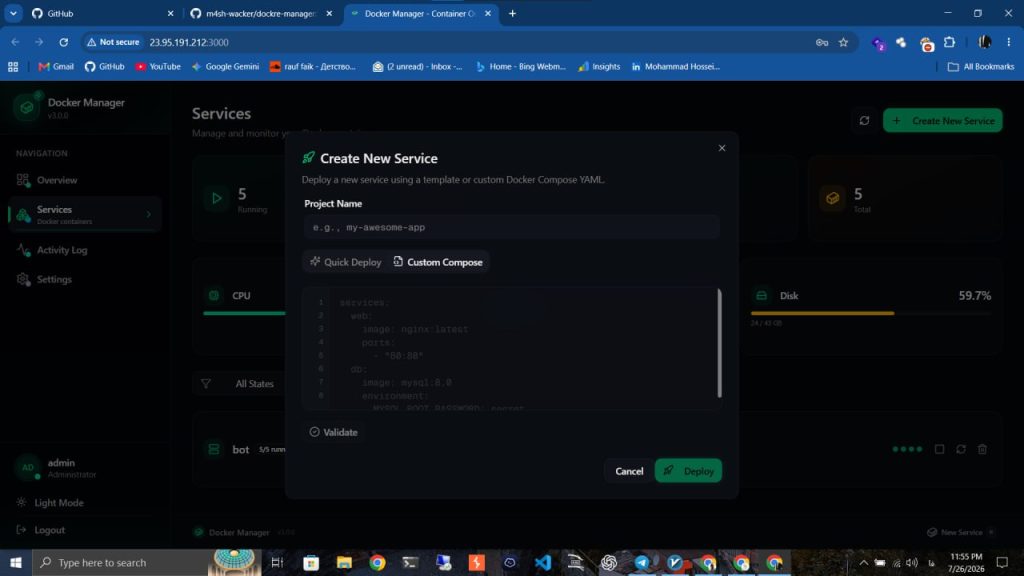Bookmark this page with star icon

[843, 42]
